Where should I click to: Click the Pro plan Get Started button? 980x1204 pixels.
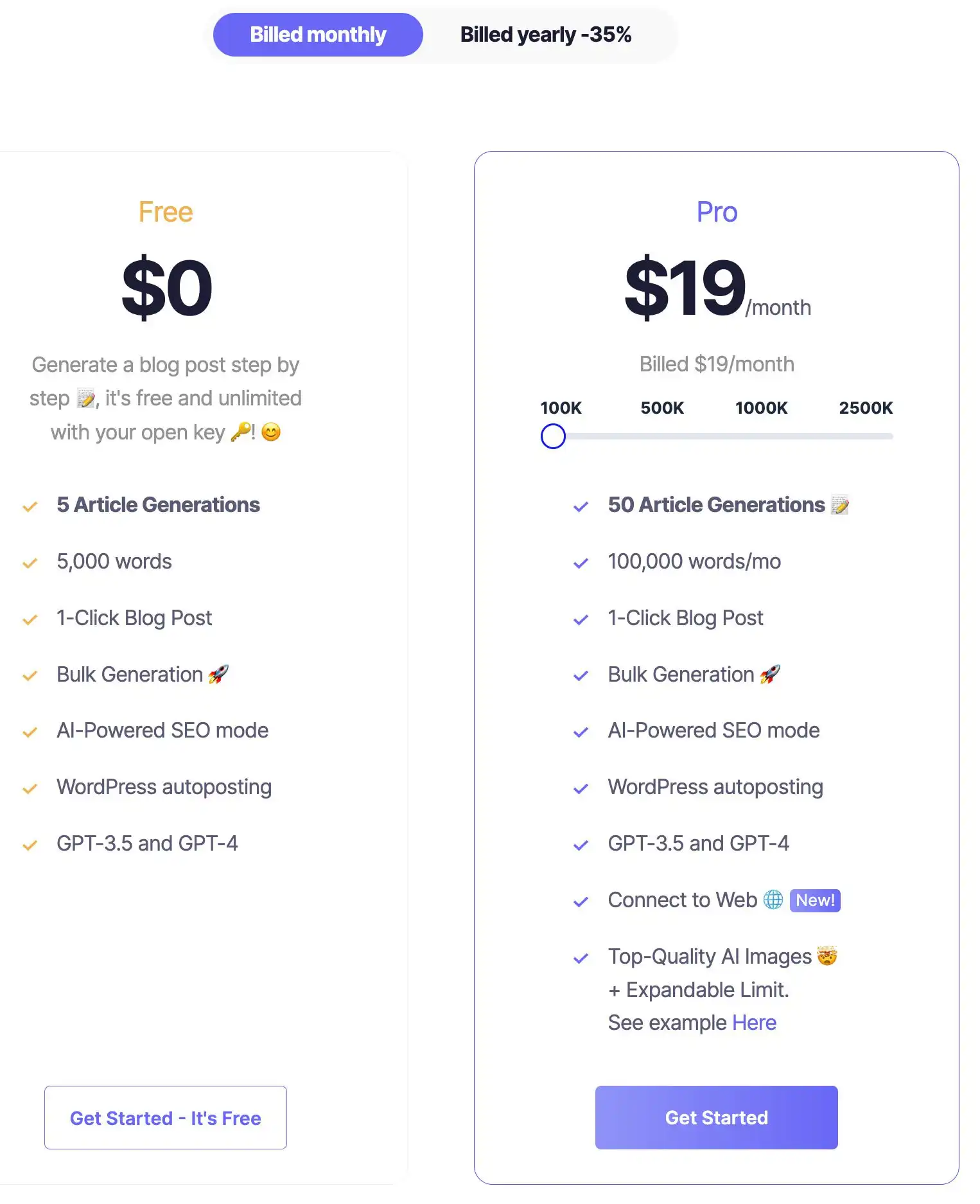pos(716,1118)
